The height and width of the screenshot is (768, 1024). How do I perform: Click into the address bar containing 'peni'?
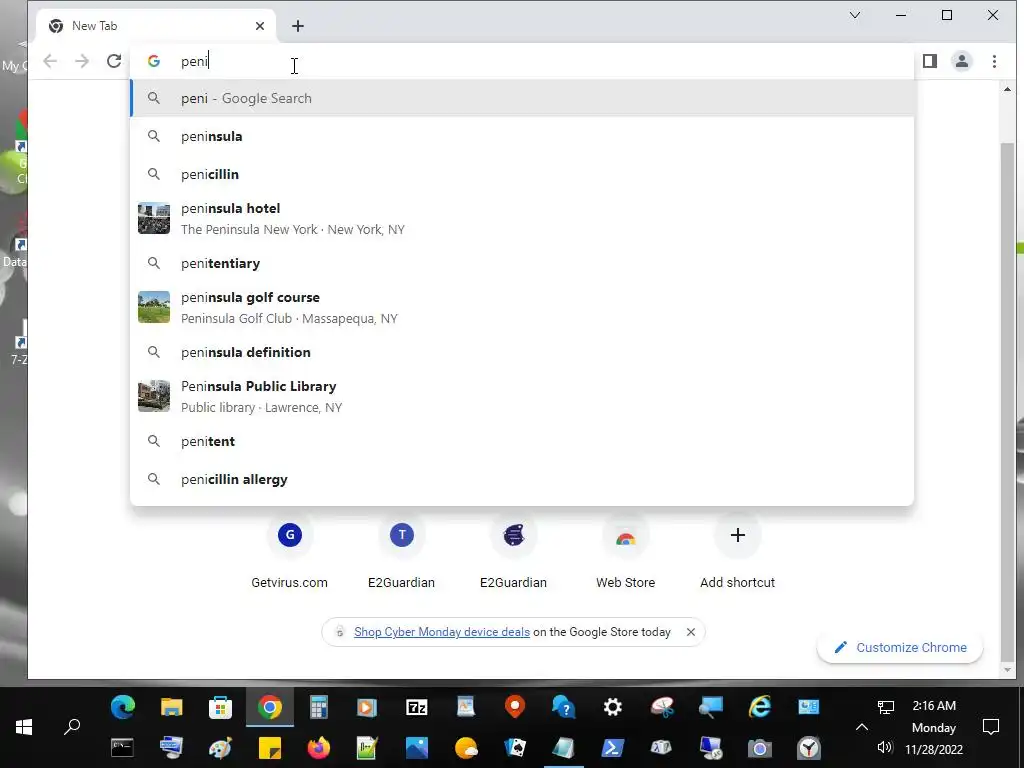tap(522, 61)
